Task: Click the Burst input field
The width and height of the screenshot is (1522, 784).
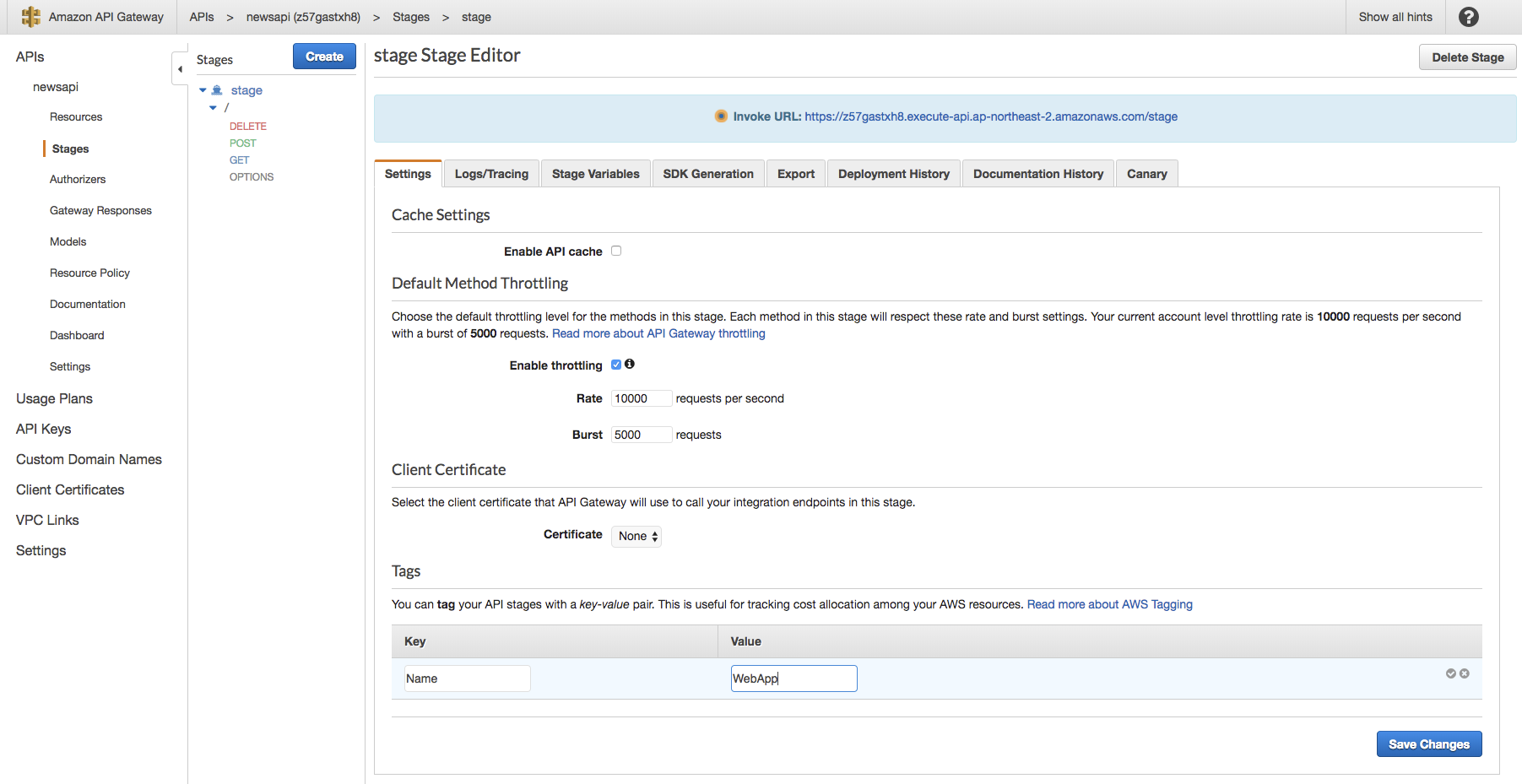Action: [x=642, y=435]
